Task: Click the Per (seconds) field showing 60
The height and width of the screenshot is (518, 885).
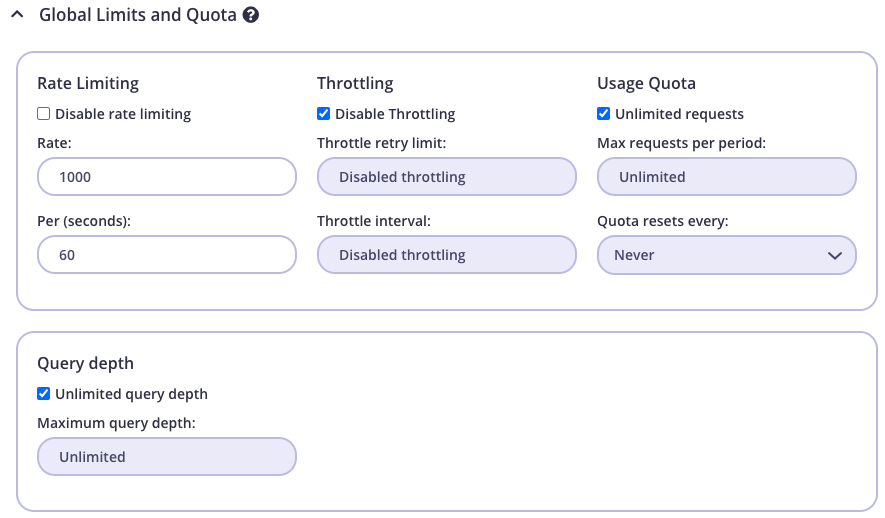Action: [x=166, y=255]
